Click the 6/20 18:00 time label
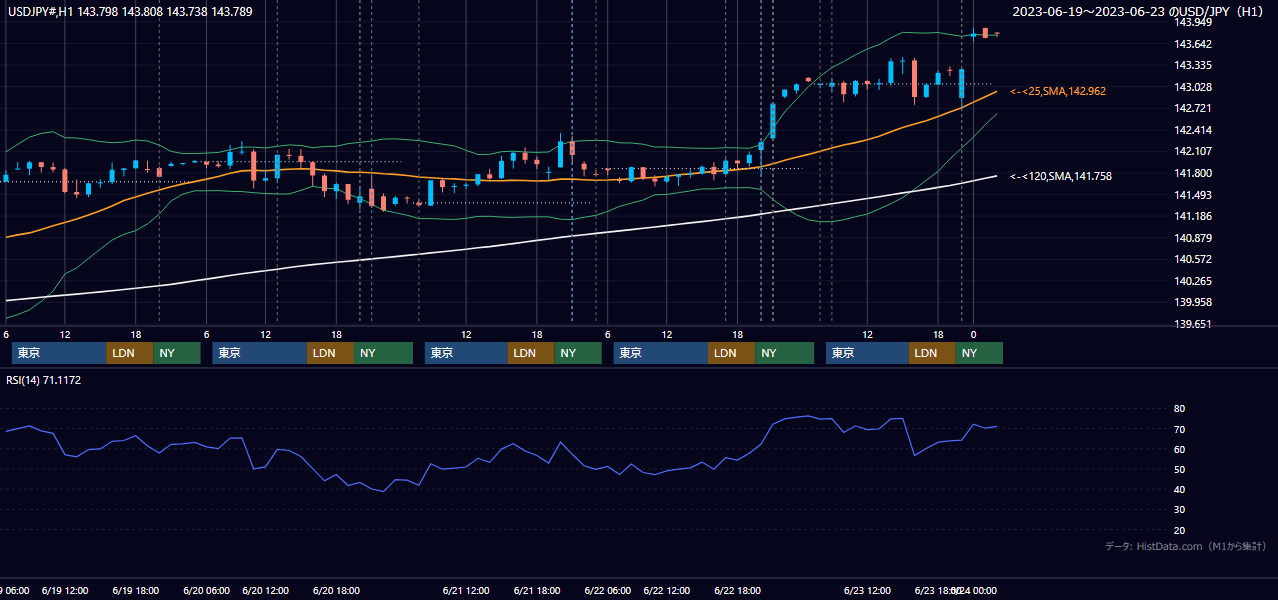This screenshot has height=600, width=1278. (x=336, y=591)
